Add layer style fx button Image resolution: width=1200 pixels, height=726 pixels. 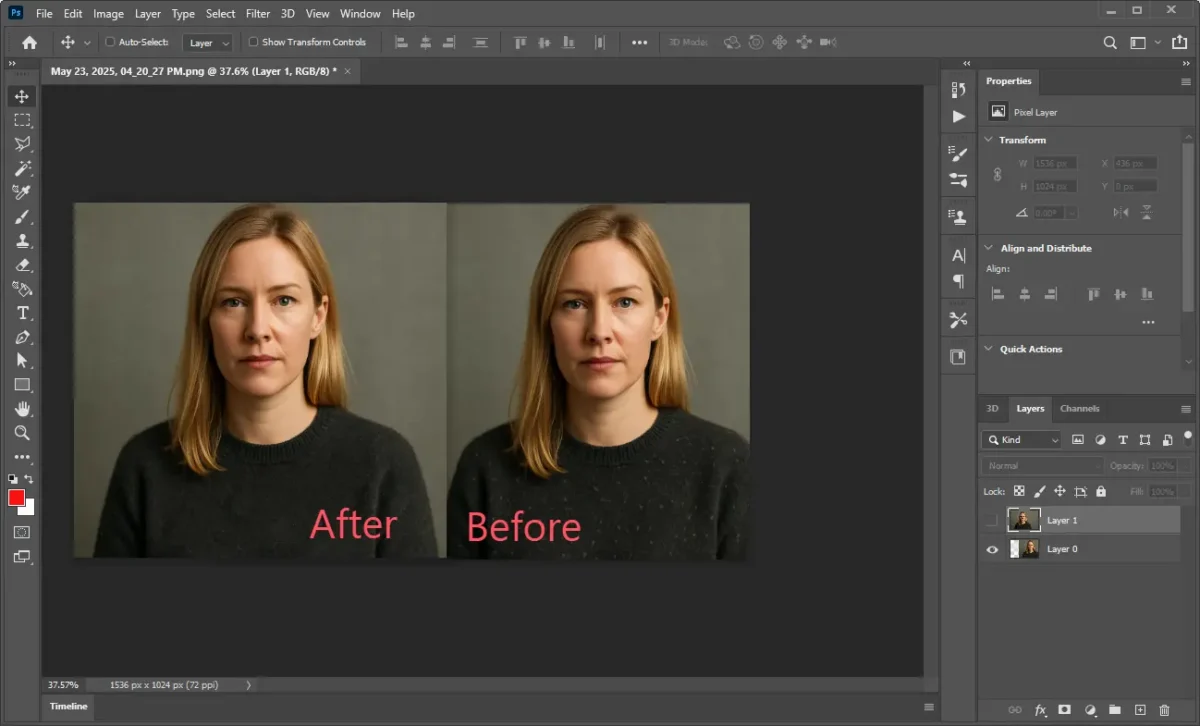coord(1040,710)
